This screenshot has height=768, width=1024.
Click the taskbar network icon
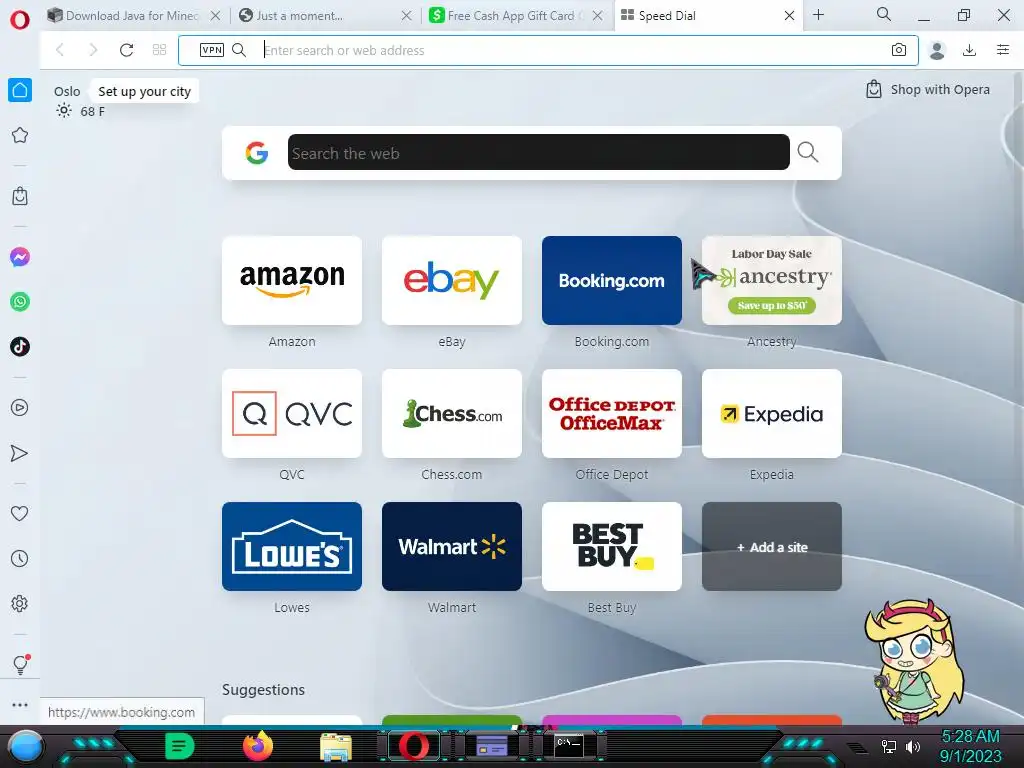tap(889, 746)
